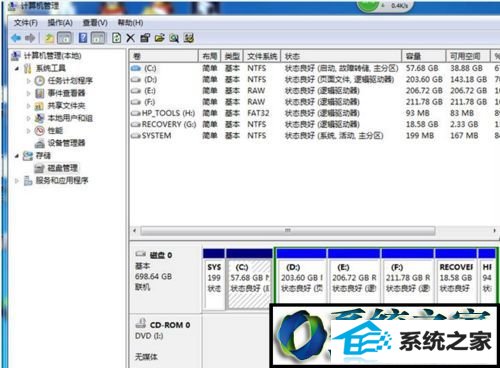Select the (F:) 211.78 GB partition block
Viewport: 500px width, 368px height.
click(408, 277)
